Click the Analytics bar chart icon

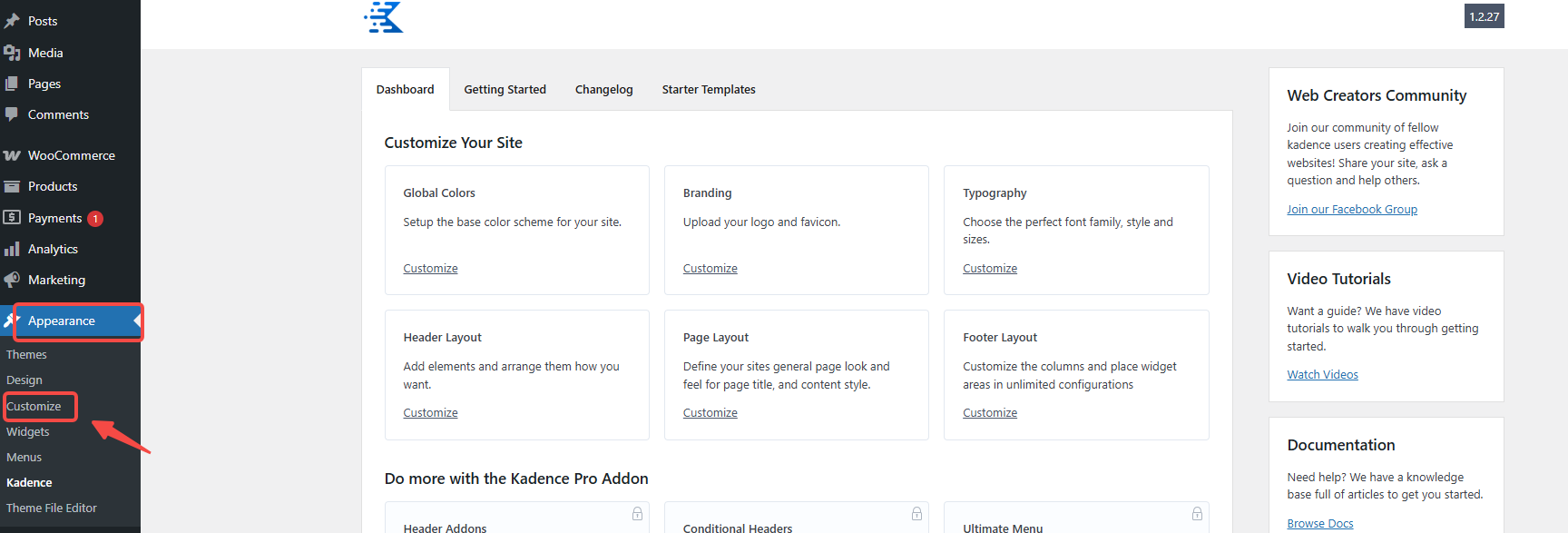tap(12, 249)
